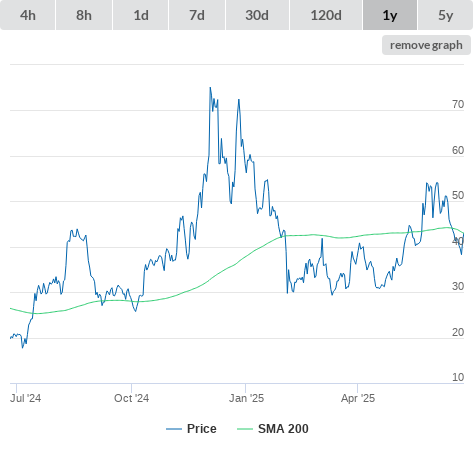Viewport: 474px width, 455px height.
Task: Click the blue Price line swatch in legend
Action: click(x=174, y=429)
